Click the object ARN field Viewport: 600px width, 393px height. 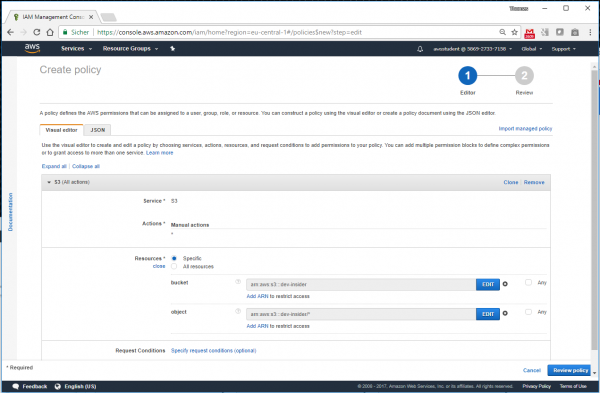click(361, 314)
